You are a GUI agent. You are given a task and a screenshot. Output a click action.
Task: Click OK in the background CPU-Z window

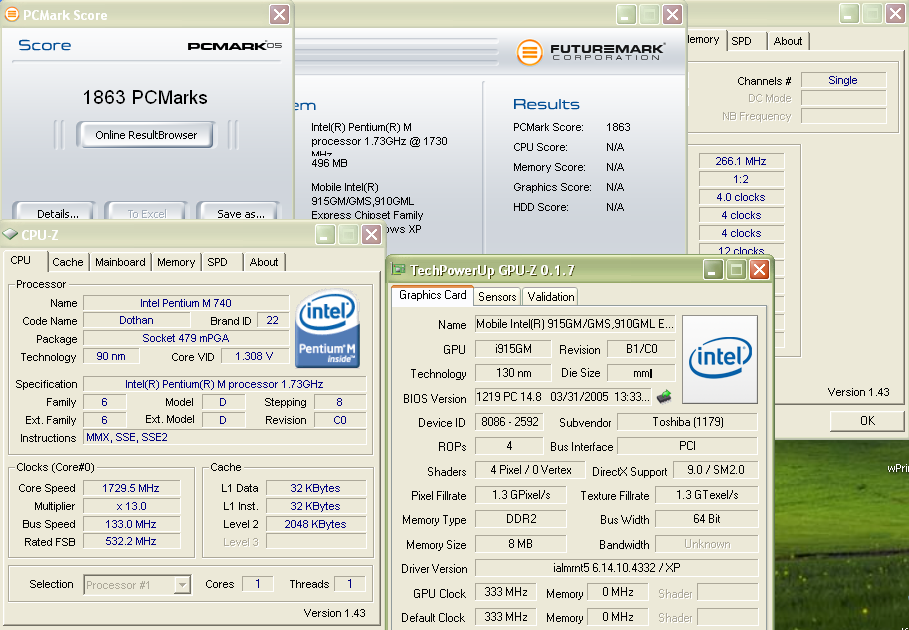[x=867, y=421]
